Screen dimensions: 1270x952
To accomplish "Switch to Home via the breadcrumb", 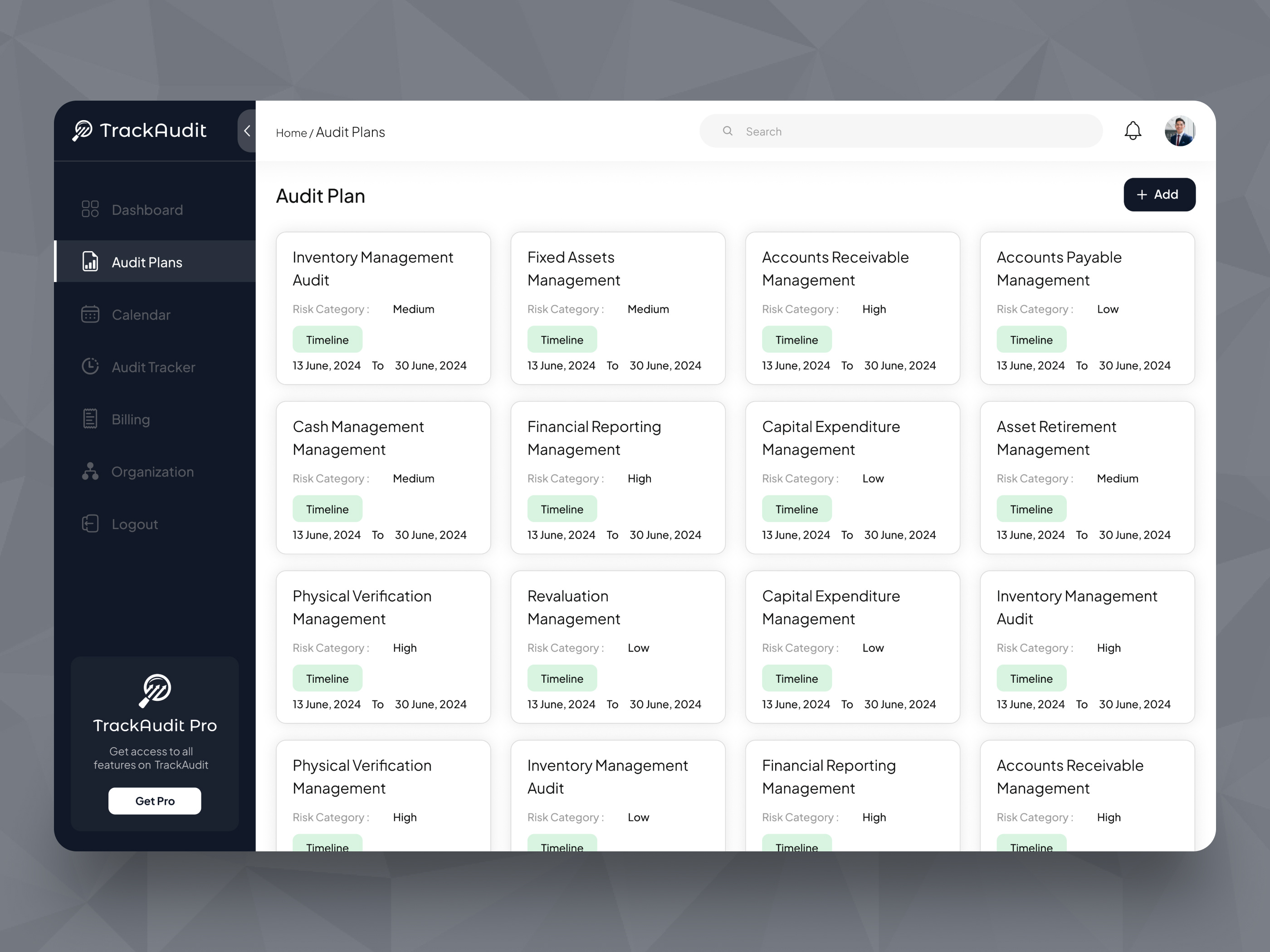I will click(x=291, y=132).
